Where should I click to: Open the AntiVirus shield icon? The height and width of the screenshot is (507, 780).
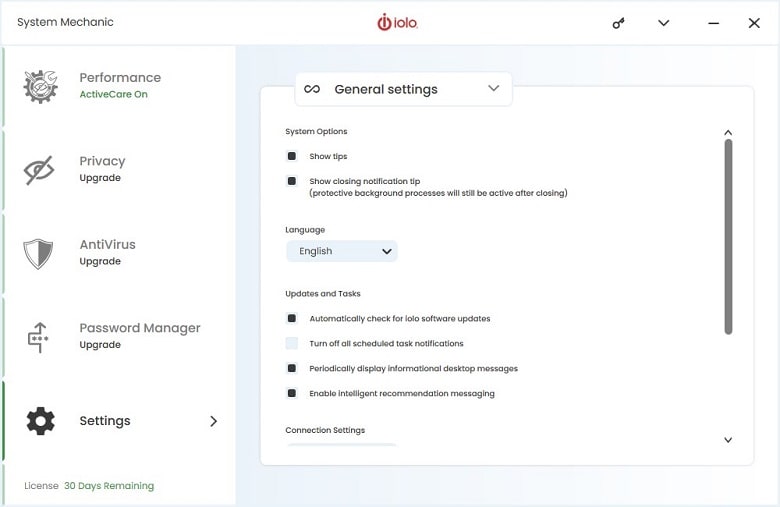coord(38,254)
